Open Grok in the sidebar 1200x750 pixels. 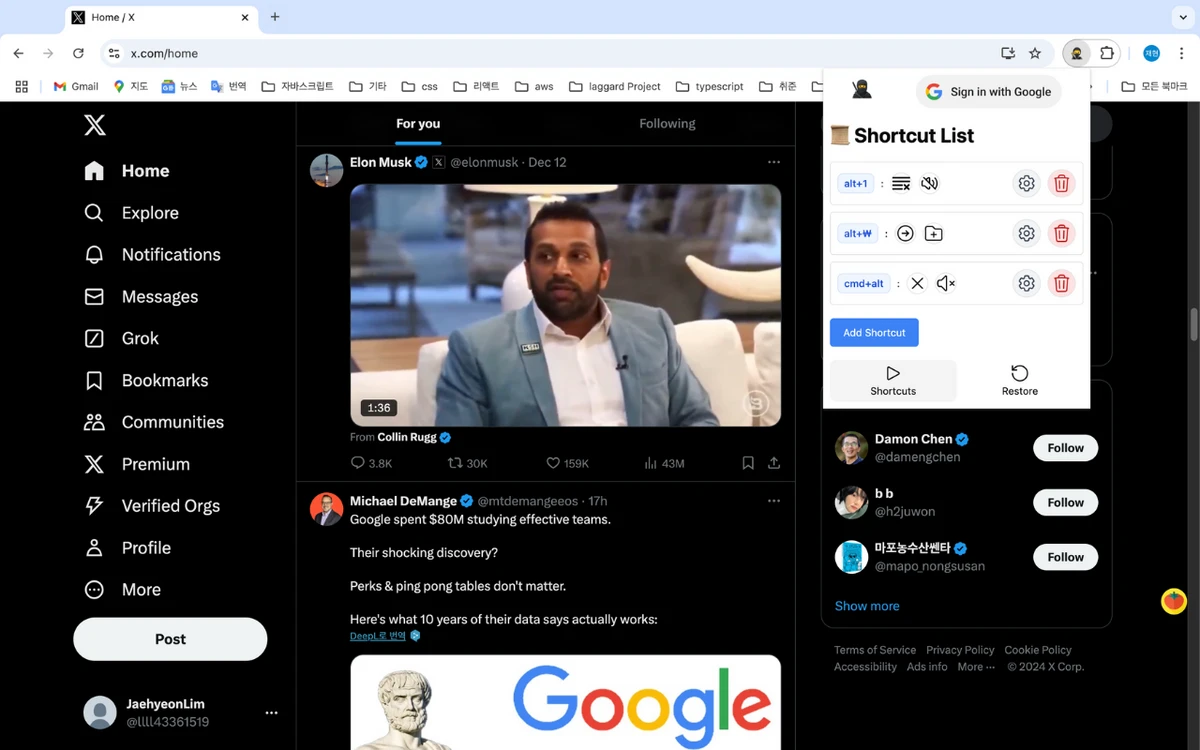121,339
